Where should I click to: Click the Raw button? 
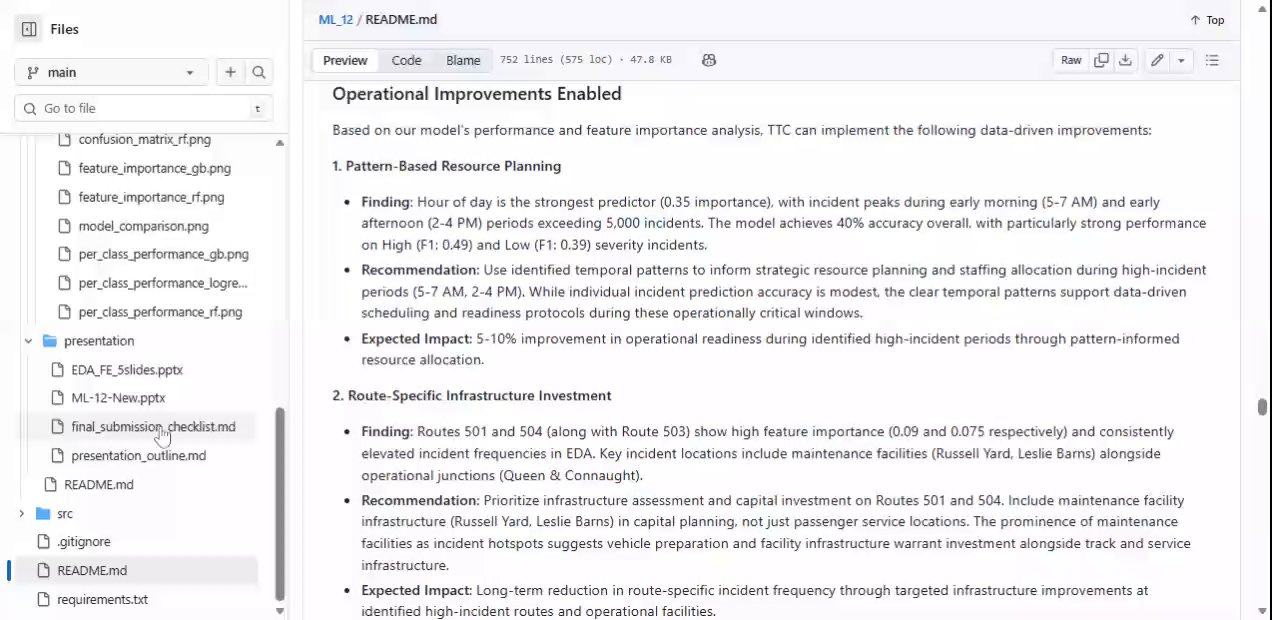[x=1071, y=60]
